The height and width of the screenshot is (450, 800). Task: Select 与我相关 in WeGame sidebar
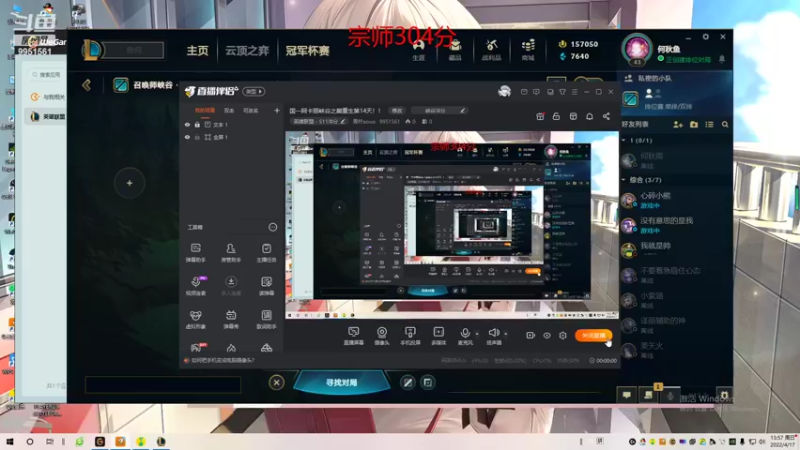click(x=47, y=96)
